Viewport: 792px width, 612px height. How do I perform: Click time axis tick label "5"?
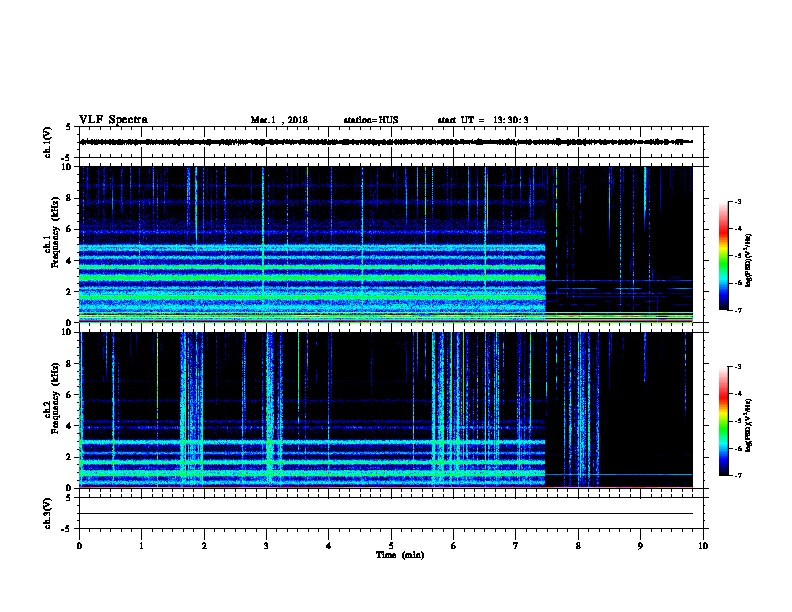click(391, 546)
